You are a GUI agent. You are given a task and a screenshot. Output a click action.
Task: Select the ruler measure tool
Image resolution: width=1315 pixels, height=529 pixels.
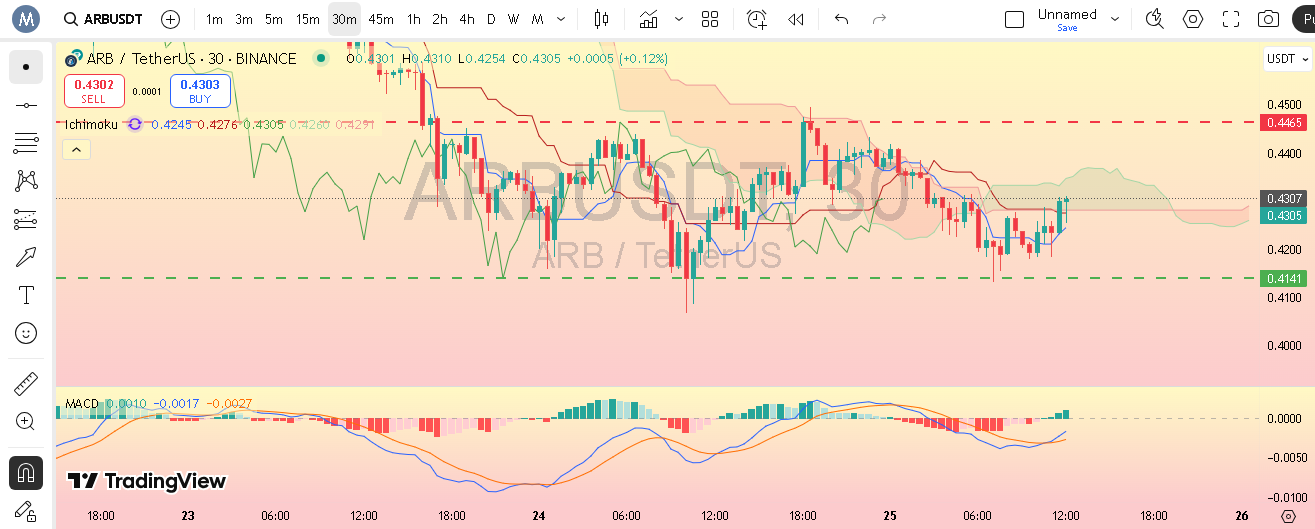(26, 384)
